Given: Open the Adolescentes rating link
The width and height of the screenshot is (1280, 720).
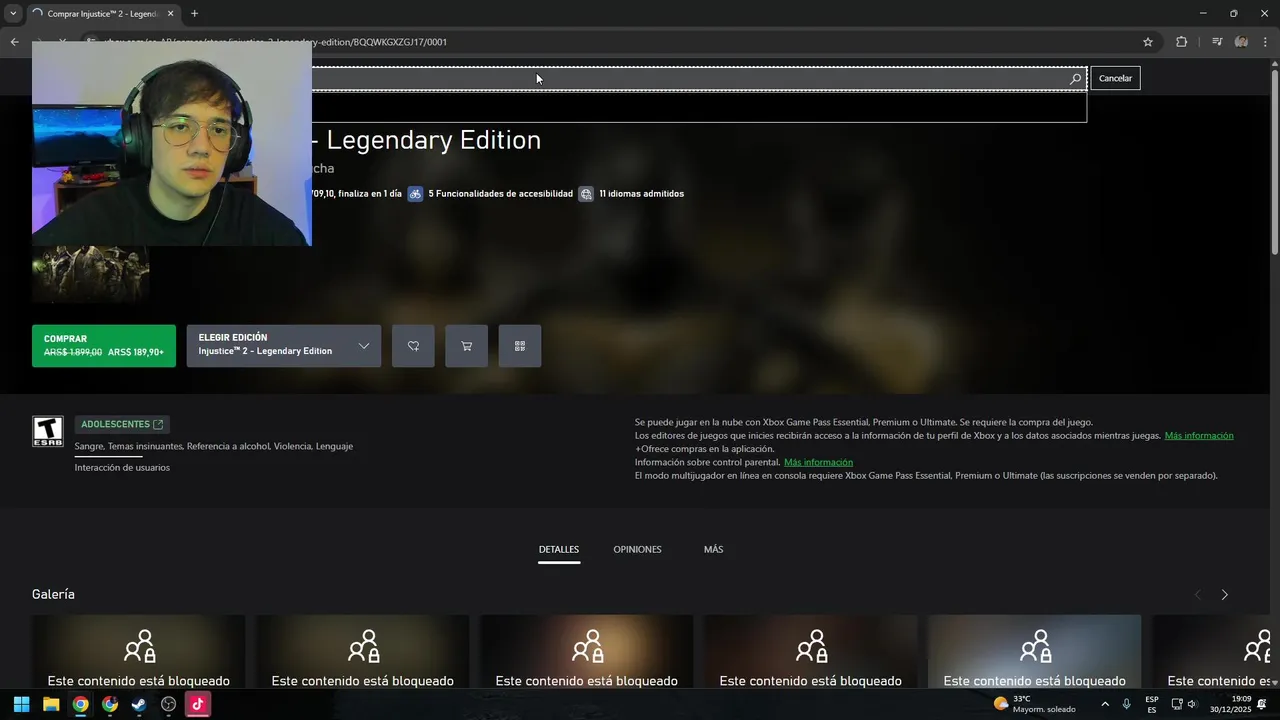Looking at the screenshot, I should click(x=122, y=424).
